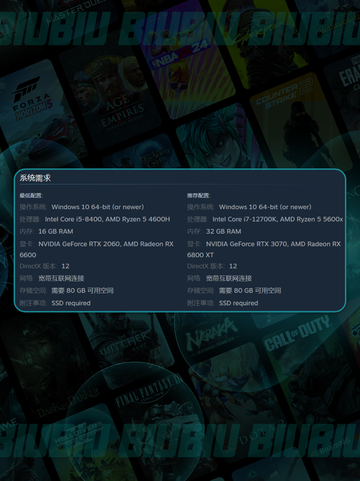Select 宽带互联网连接 in the 推荐配置 column
Viewport: 360px width, 481px height.
pyautogui.click(x=229, y=278)
